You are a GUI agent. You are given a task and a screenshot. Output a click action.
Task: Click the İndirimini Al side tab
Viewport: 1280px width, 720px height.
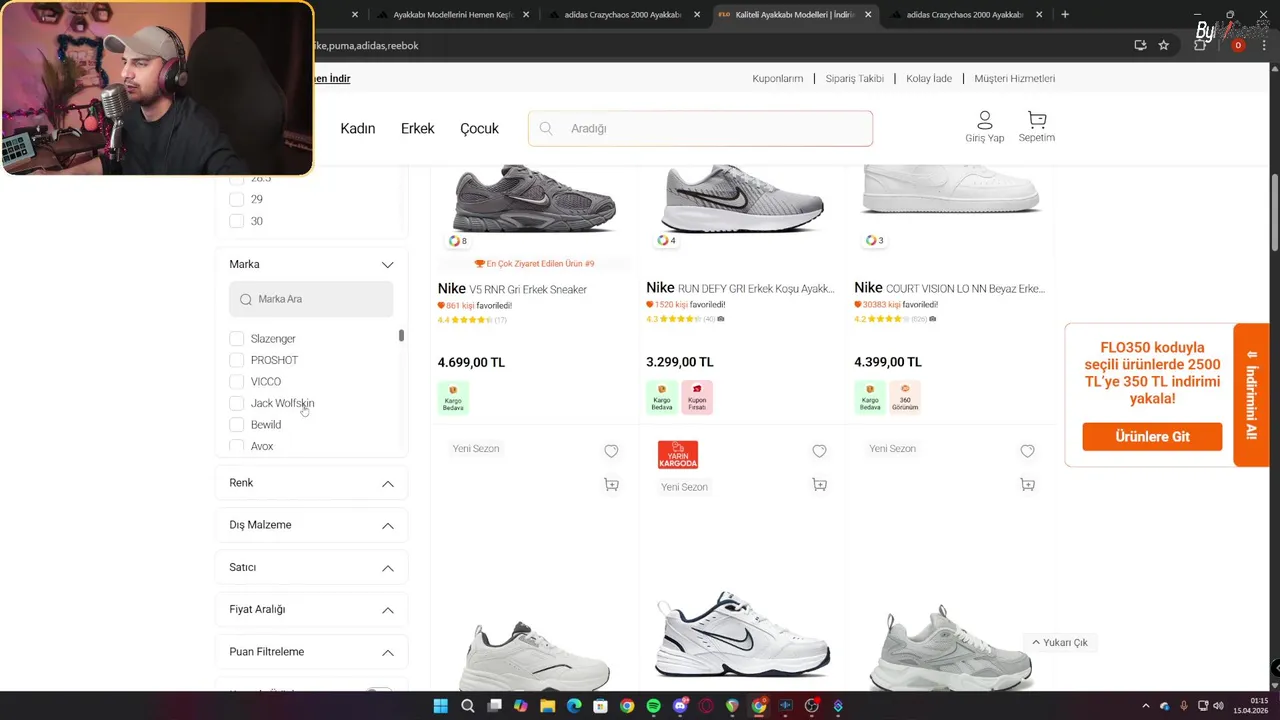click(x=1251, y=395)
